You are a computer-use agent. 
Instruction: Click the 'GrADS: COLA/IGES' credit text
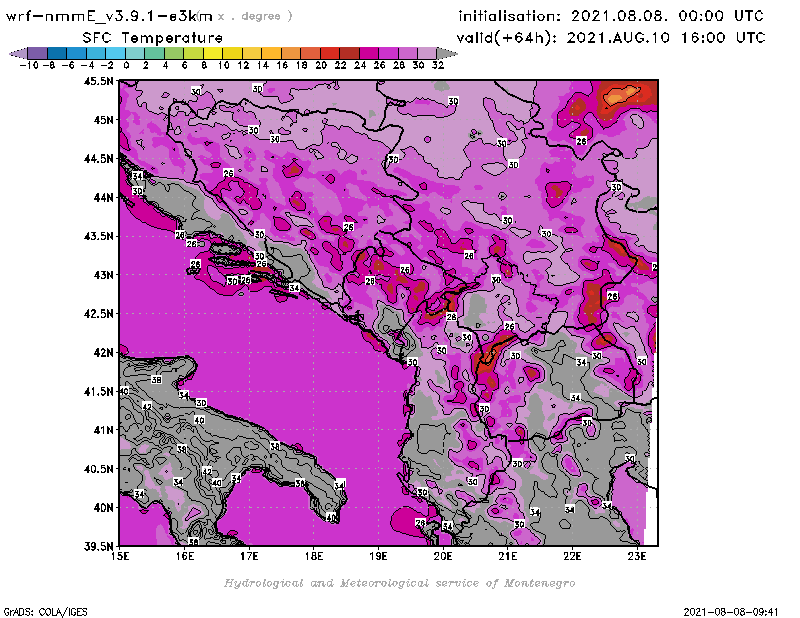45,612
